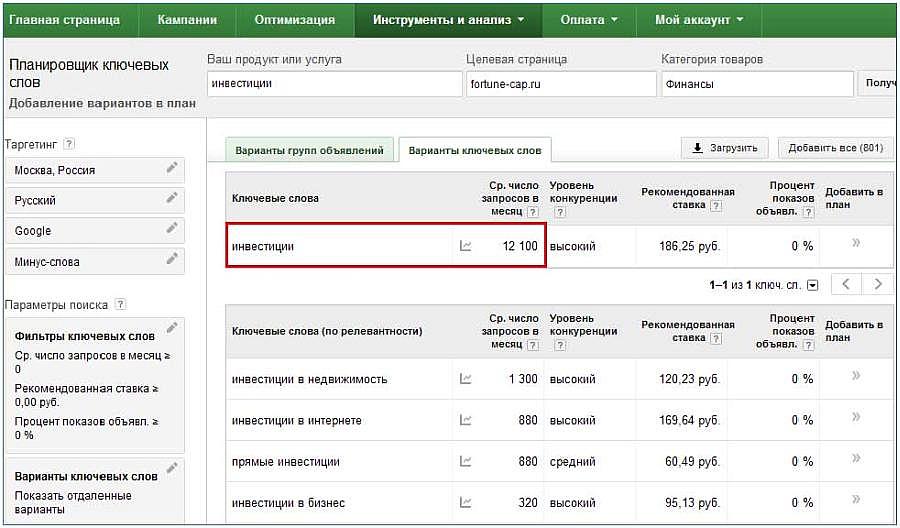The image size is (900, 528).
Task: Click trend chart icon for «инвестиции» row
Action: tap(465, 246)
